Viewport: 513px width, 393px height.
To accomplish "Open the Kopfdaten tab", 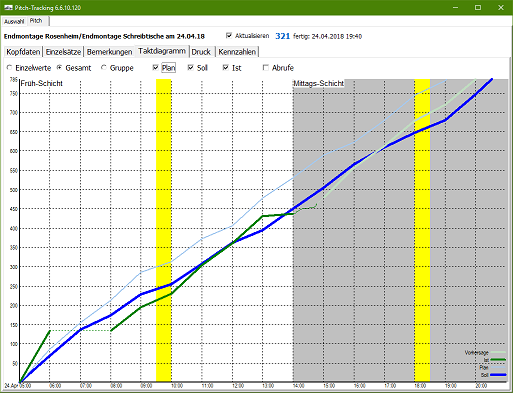I will coord(23,52).
